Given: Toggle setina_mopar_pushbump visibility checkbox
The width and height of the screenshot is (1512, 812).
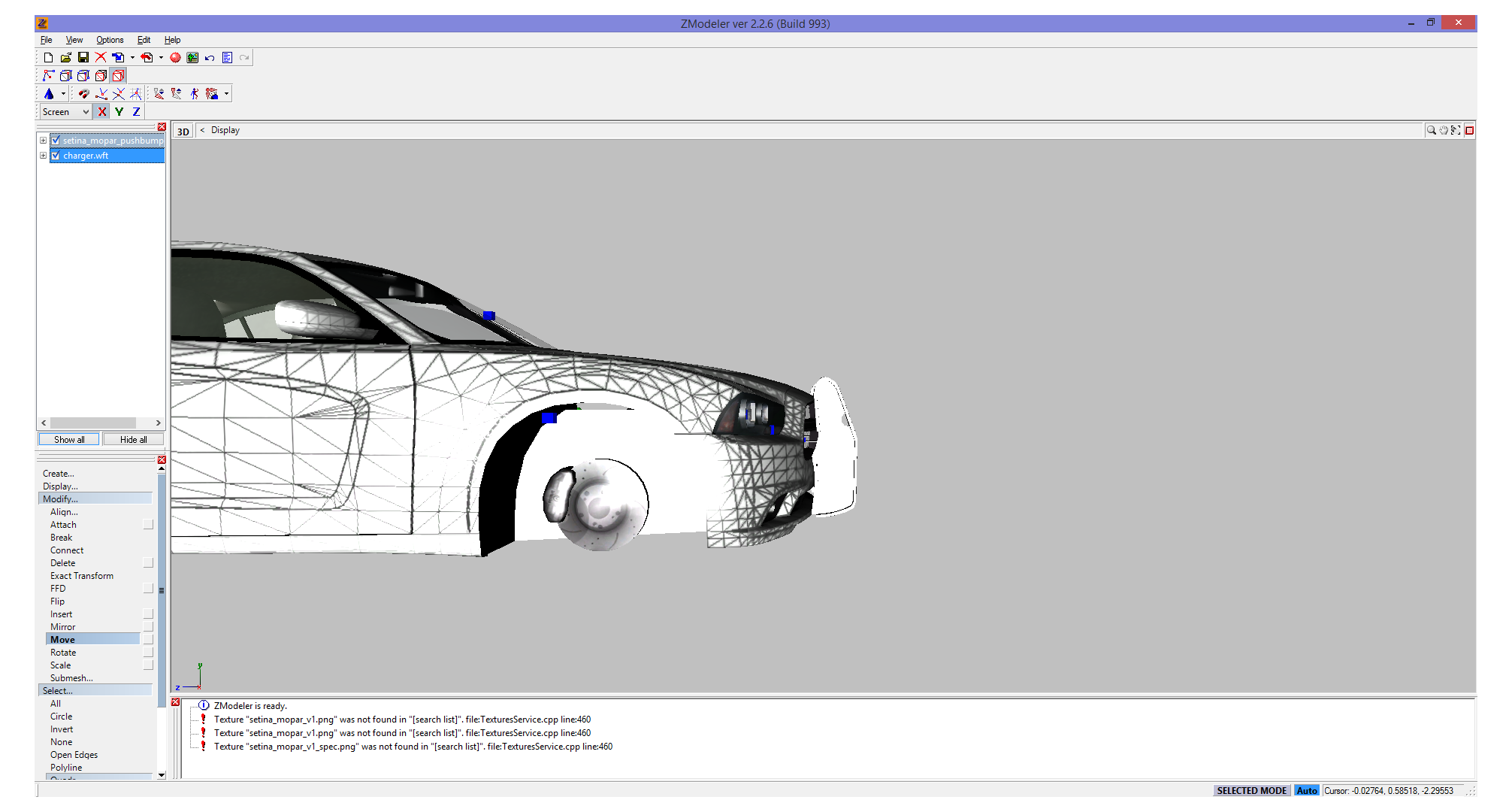Looking at the screenshot, I should click(55, 141).
